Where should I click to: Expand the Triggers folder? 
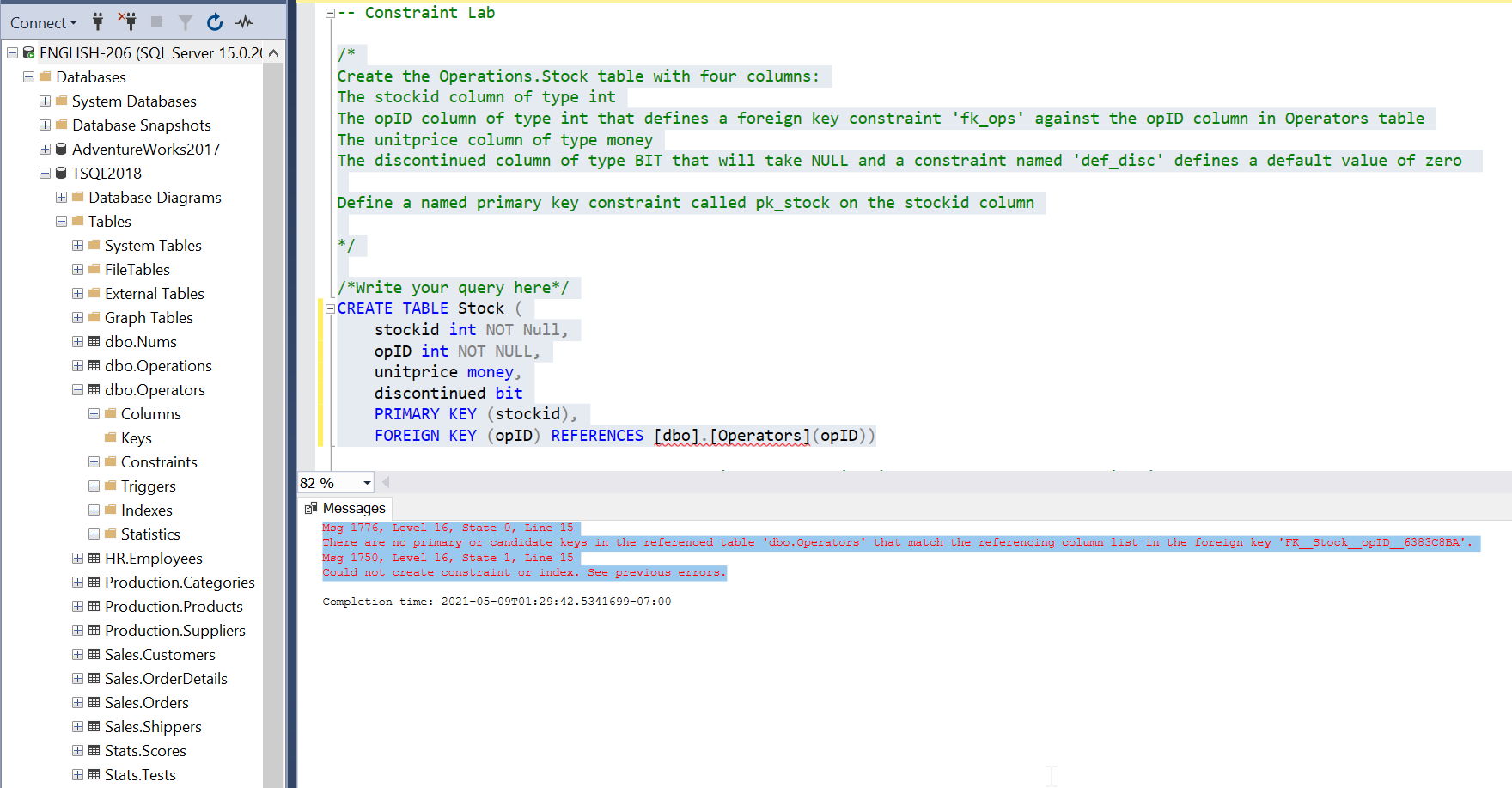click(x=94, y=486)
